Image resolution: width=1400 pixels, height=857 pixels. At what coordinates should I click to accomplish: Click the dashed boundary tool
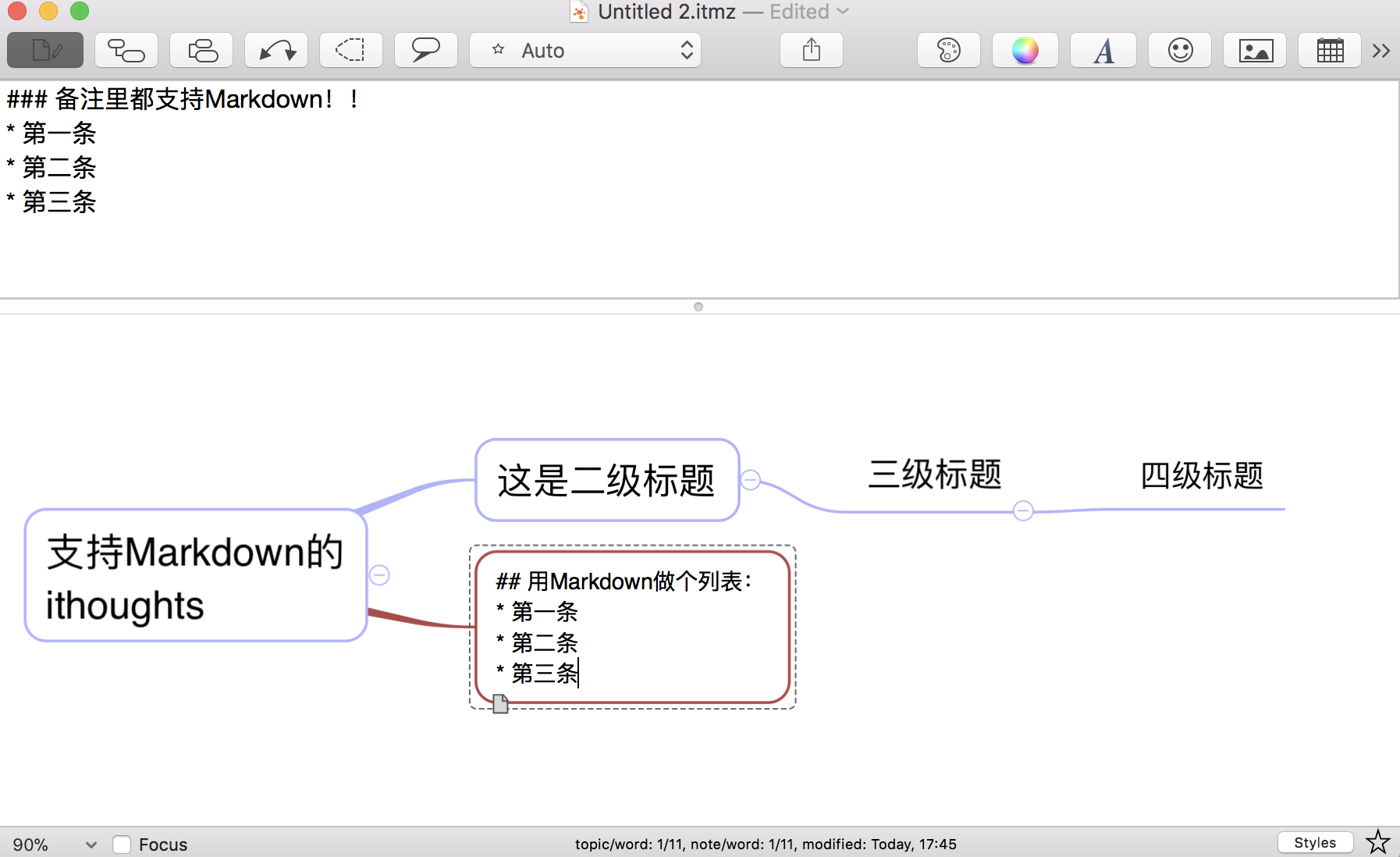point(351,51)
